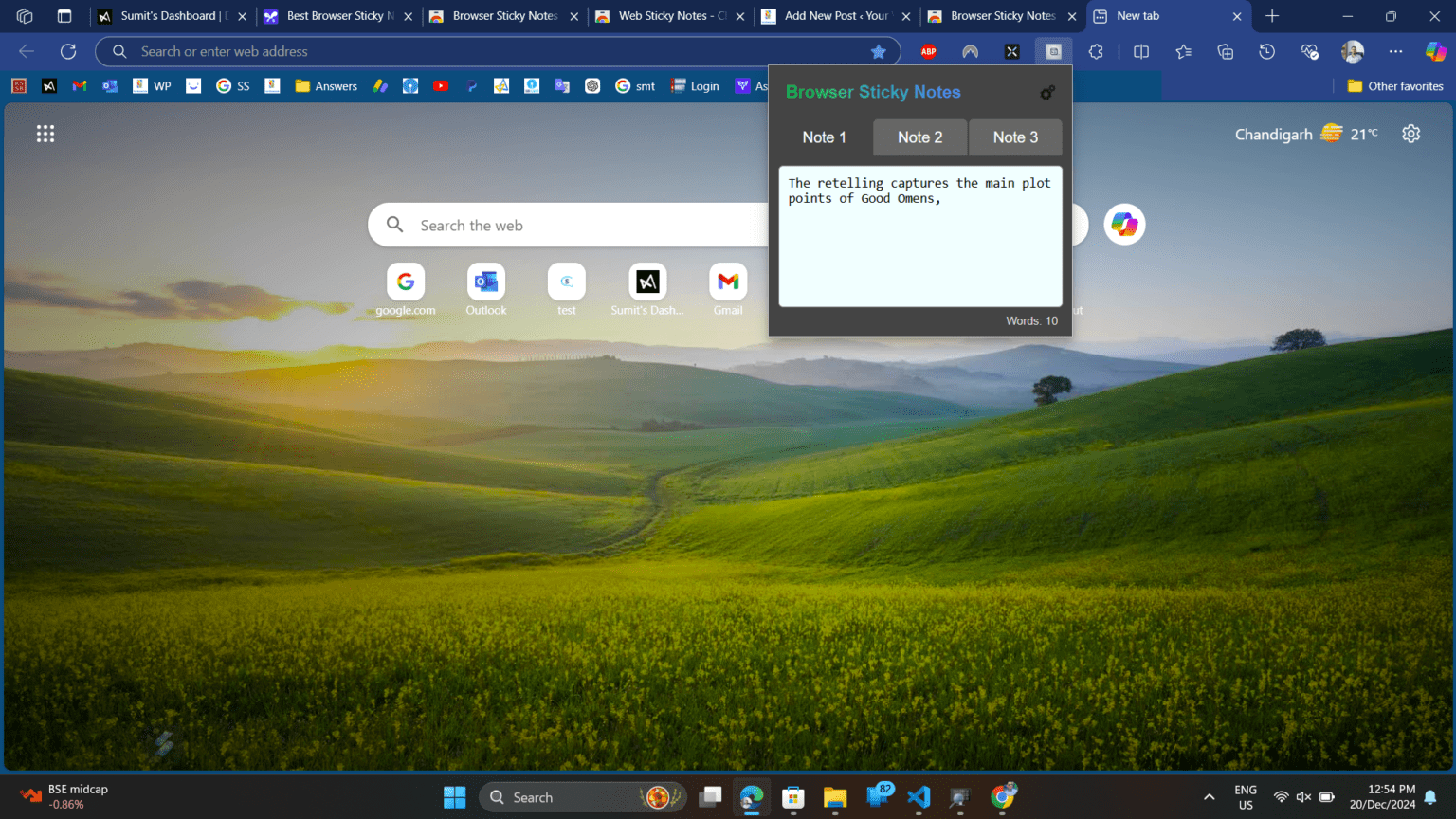Image resolution: width=1456 pixels, height=819 pixels.
Task: Open Copilot from the toolbar
Action: [x=1435, y=51]
